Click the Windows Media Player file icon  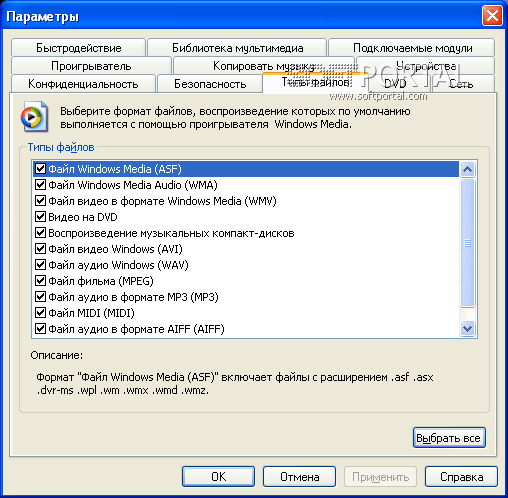[35, 117]
